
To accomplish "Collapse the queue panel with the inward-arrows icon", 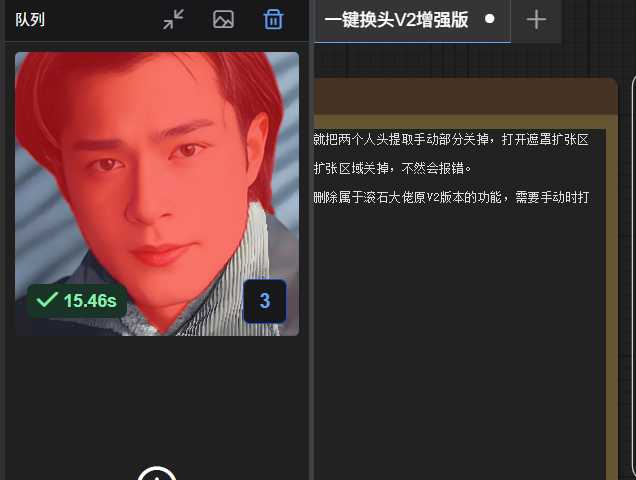I will 174,19.
